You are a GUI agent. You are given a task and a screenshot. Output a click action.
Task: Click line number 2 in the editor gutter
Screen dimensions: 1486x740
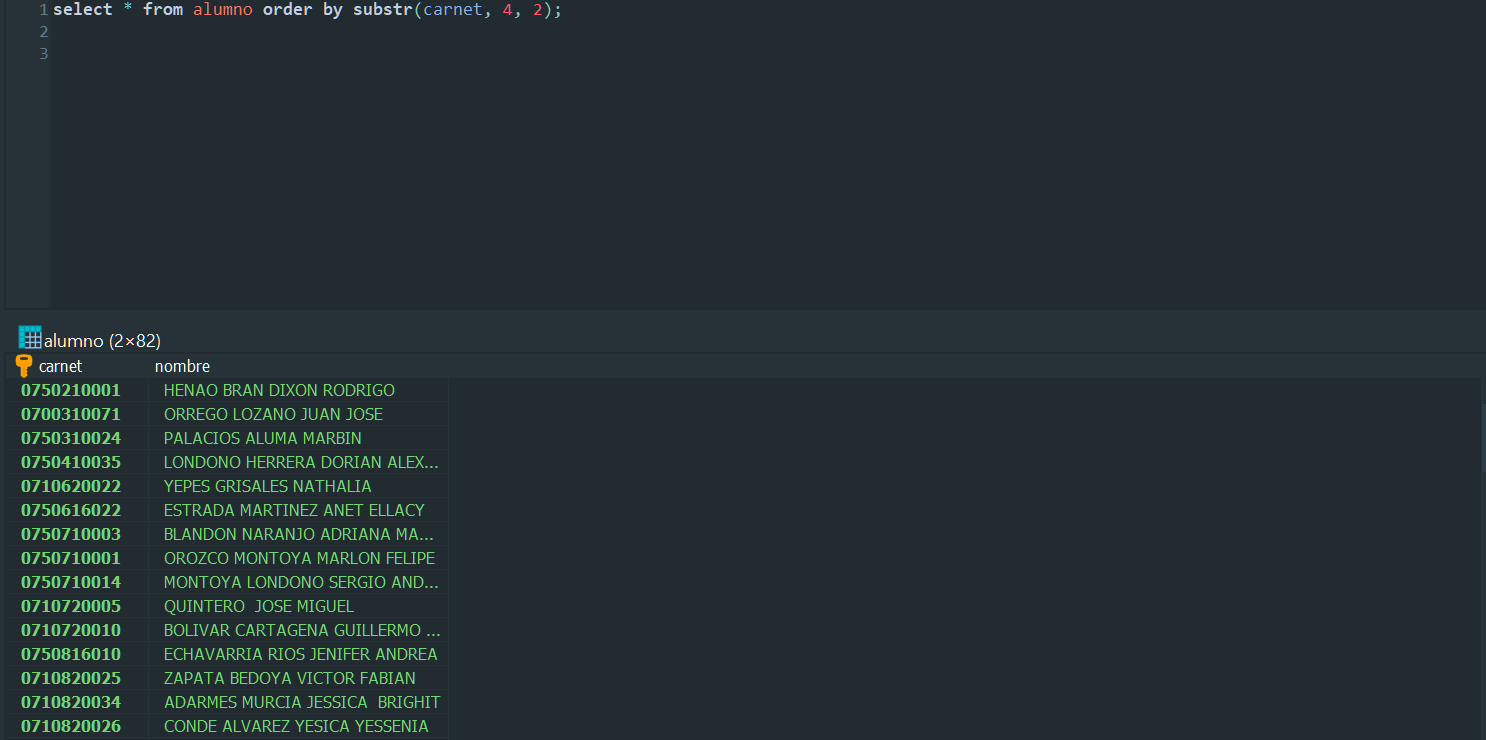point(43,32)
